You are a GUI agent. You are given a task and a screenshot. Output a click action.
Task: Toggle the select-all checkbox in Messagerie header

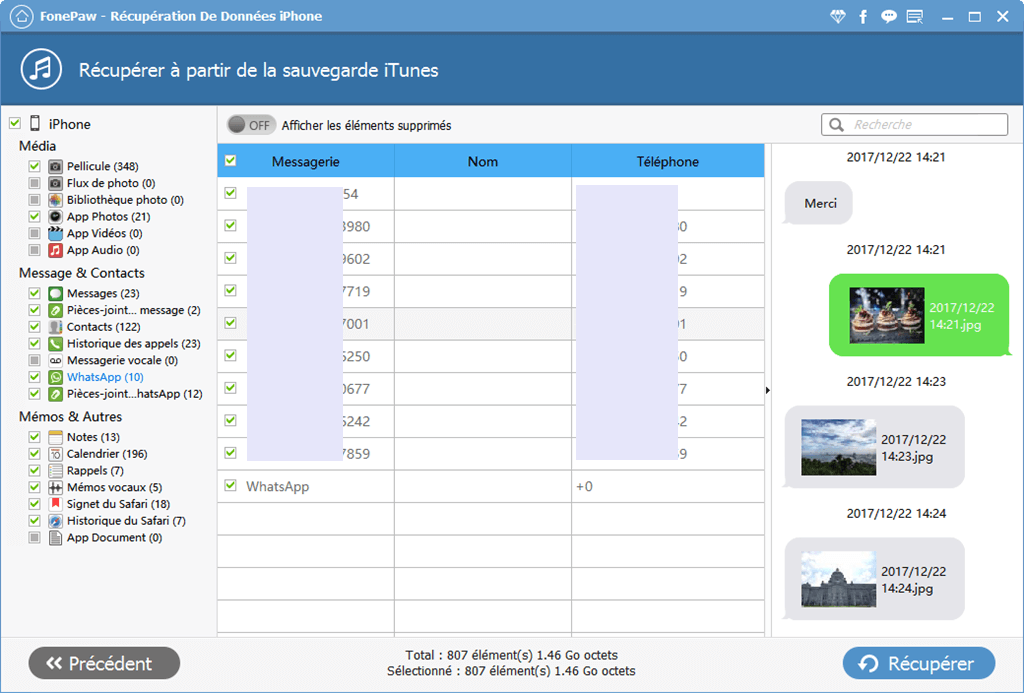click(231, 161)
